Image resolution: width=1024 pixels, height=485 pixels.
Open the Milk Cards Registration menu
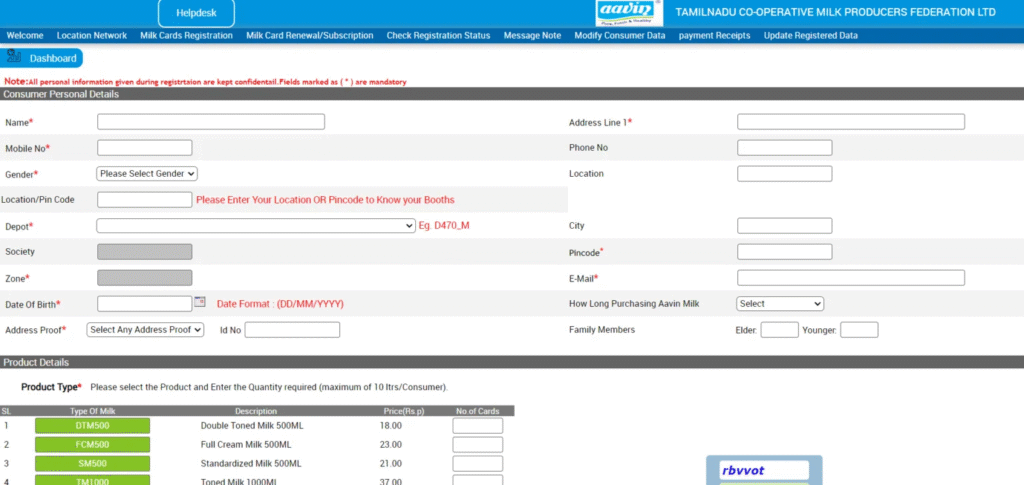[186, 36]
